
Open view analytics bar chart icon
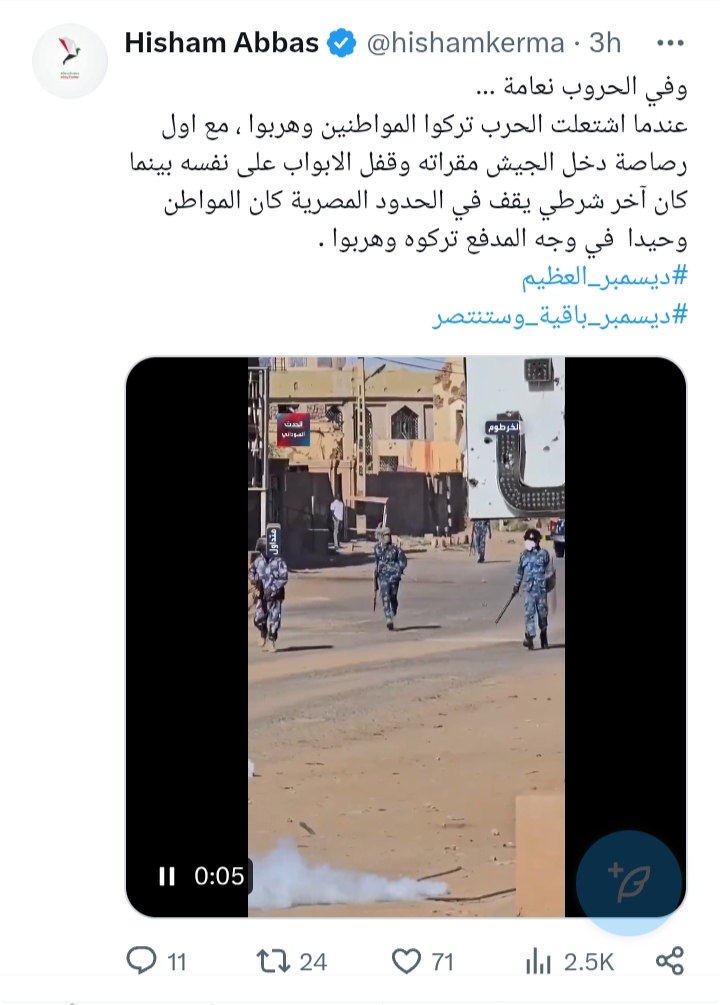[x=540, y=961]
